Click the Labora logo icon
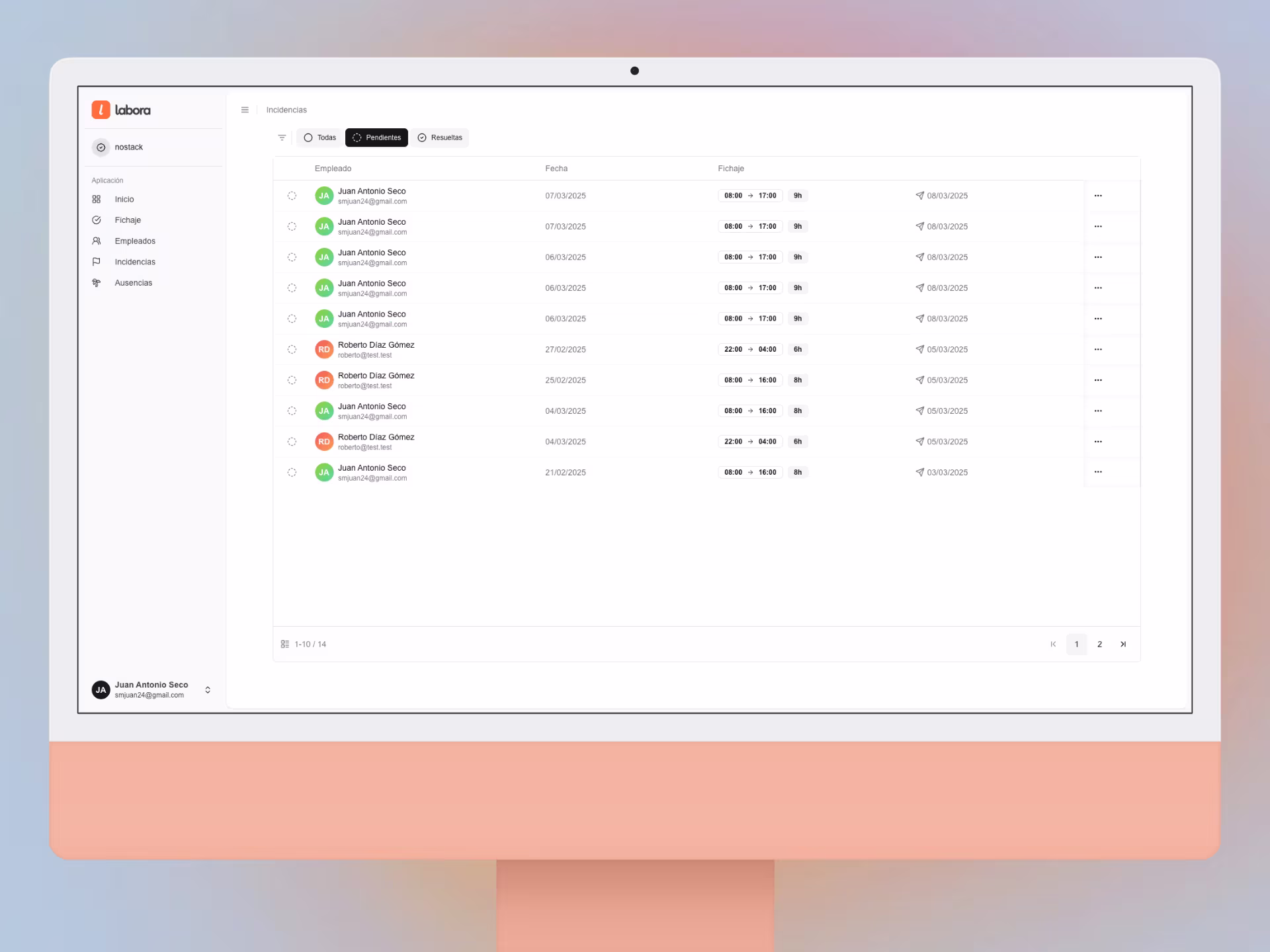 click(x=101, y=110)
